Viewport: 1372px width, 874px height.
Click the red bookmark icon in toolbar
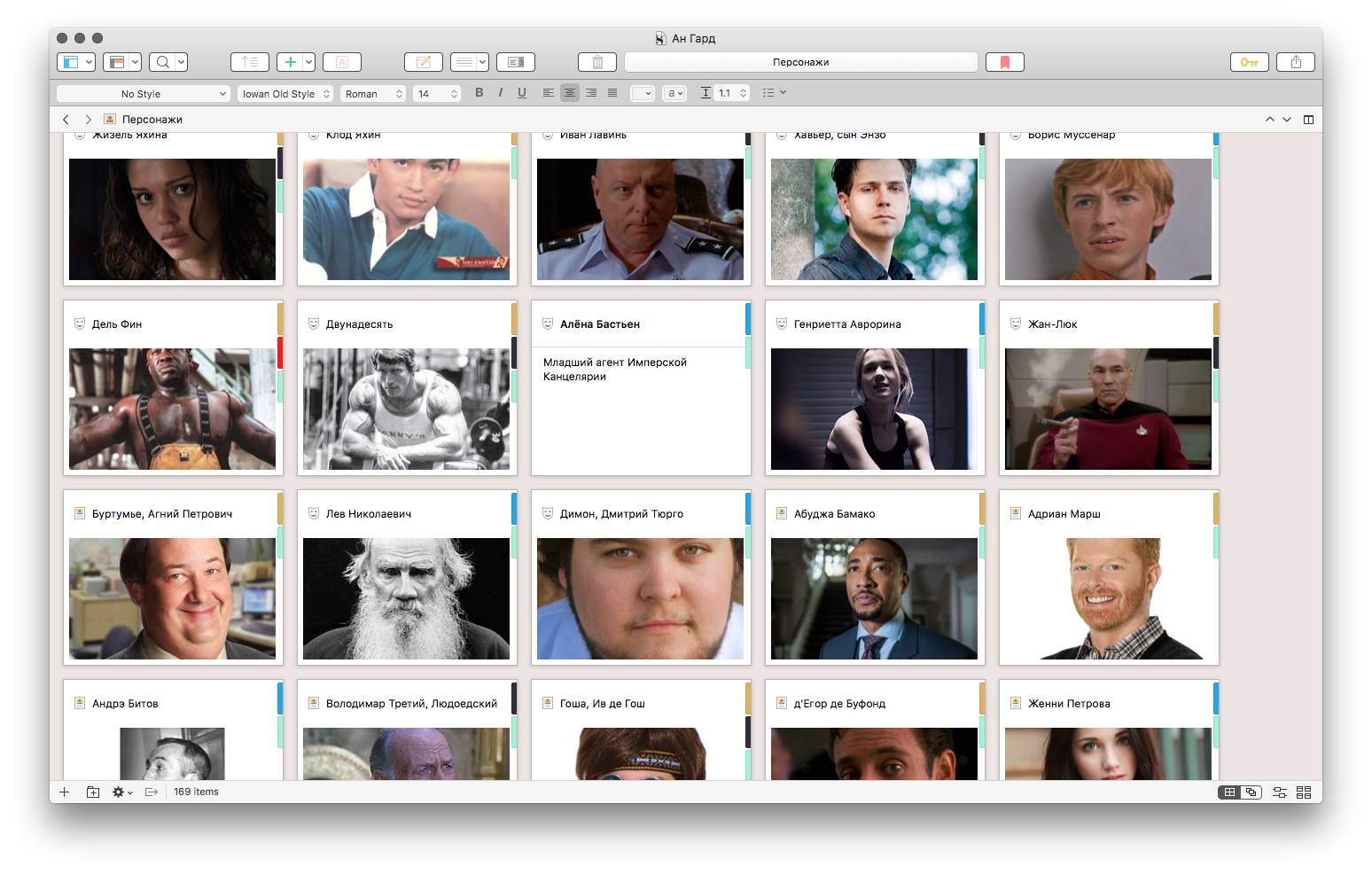pos(1004,62)
